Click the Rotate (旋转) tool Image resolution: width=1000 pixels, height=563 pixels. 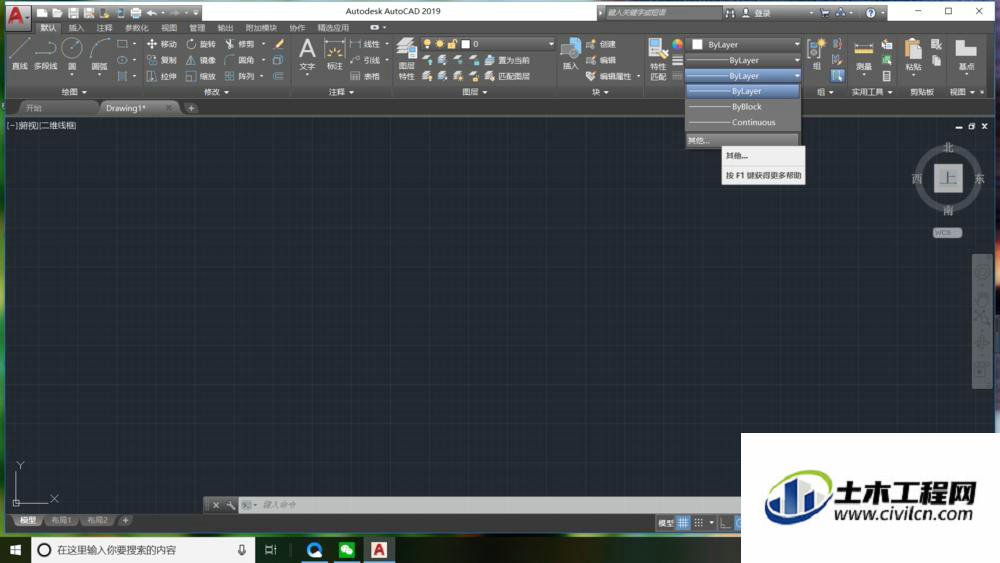201,44
